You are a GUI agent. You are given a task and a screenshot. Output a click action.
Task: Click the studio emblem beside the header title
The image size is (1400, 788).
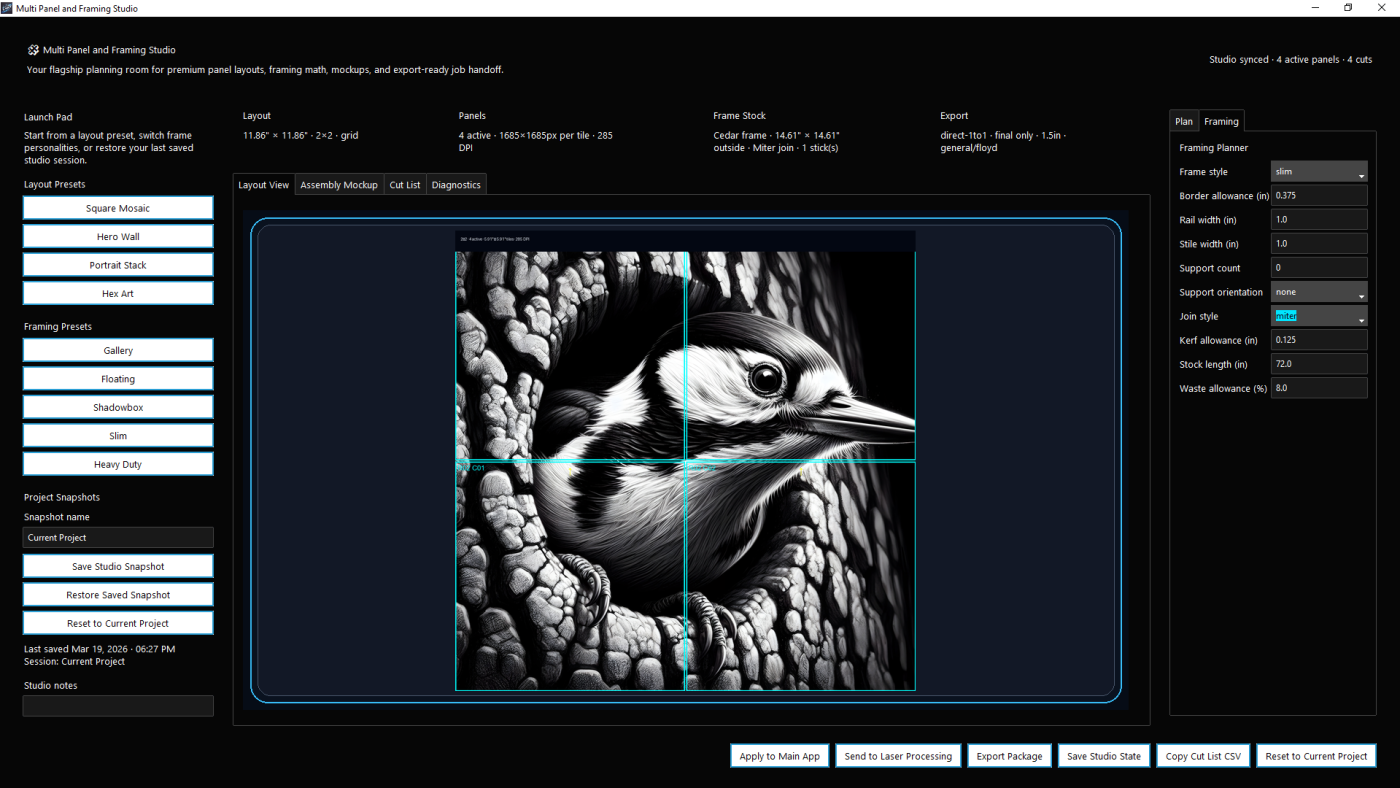tap(33, 50)
